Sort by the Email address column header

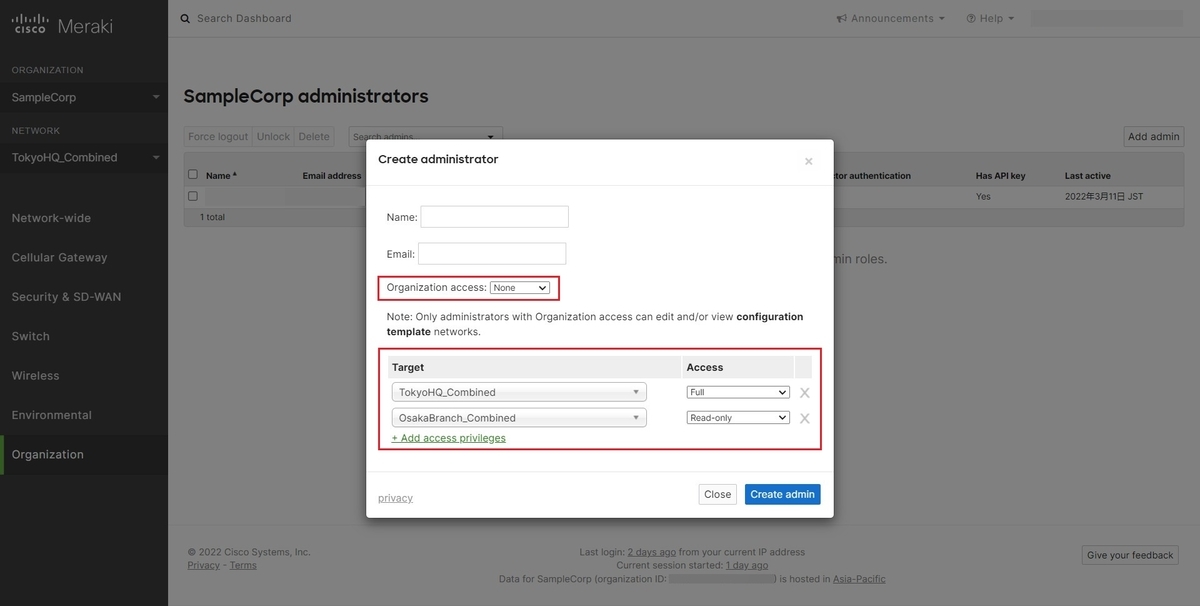pyautogui.click(x=331, y=176)
